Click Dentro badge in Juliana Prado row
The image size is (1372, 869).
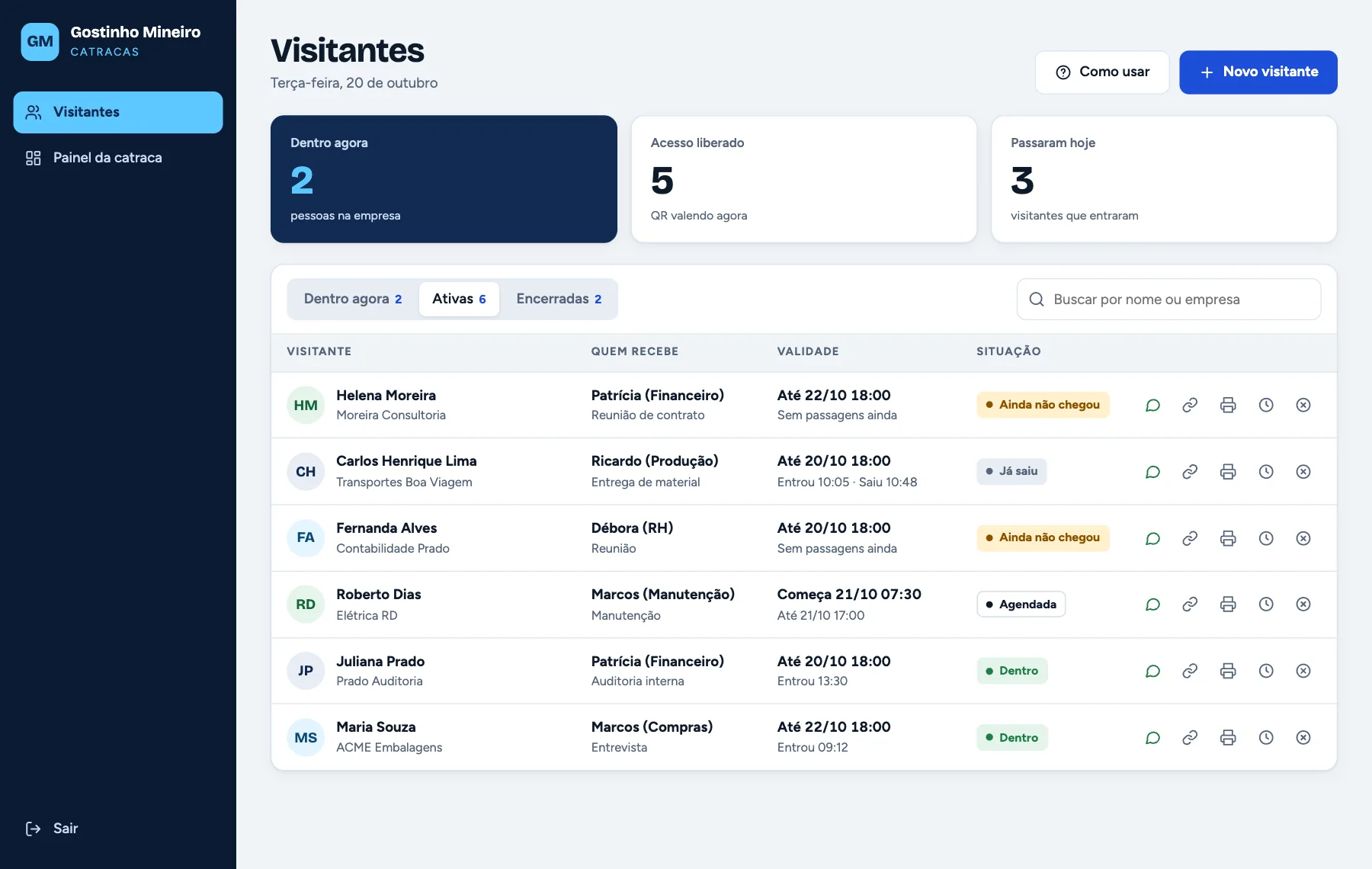pos(1012,671)
